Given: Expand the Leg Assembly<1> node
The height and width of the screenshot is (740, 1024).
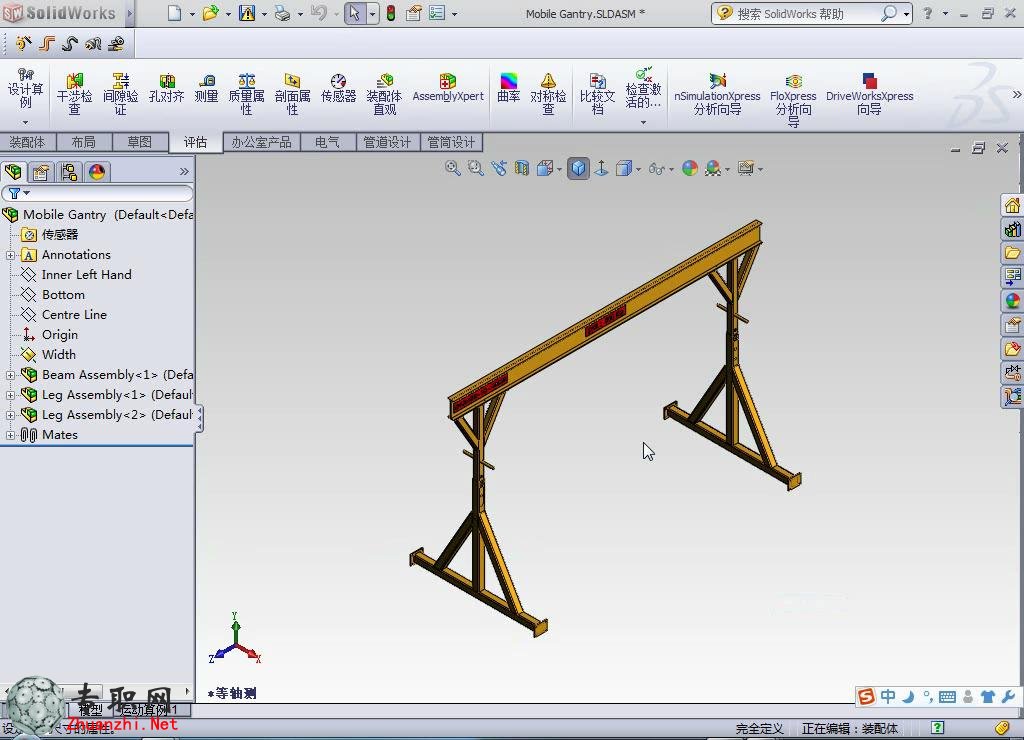Looking at the screenshot, I should 10,395.
